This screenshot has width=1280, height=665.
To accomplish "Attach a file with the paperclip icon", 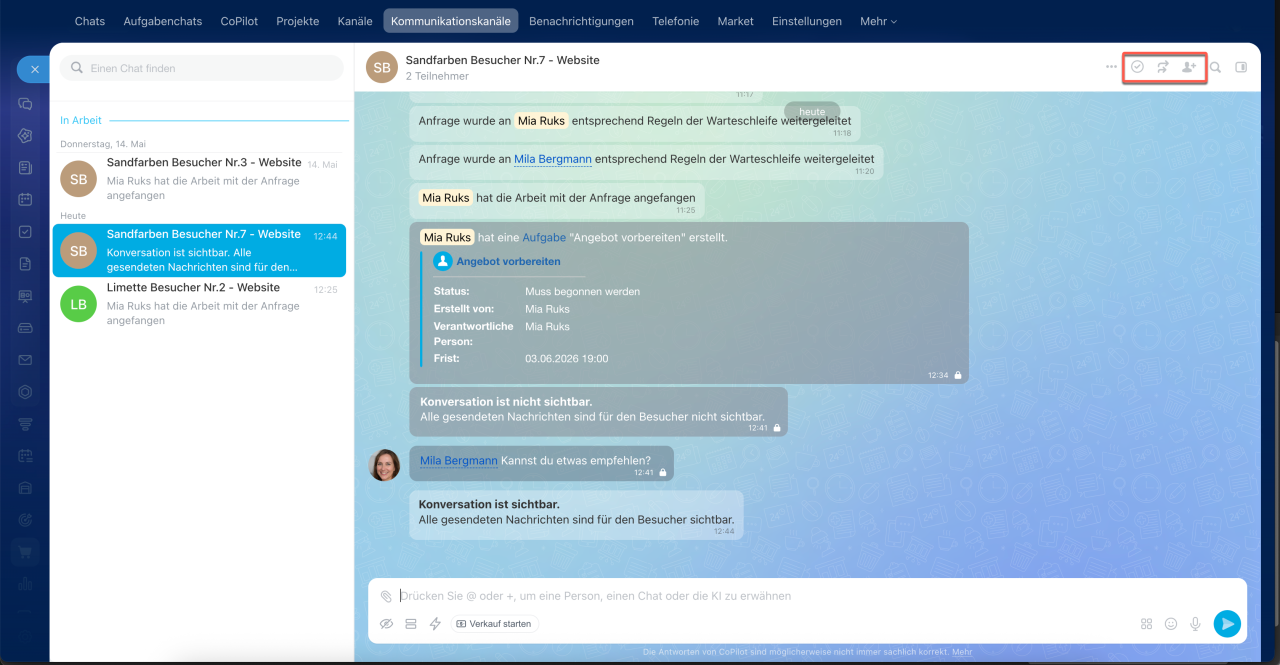I will coord(386,596).
